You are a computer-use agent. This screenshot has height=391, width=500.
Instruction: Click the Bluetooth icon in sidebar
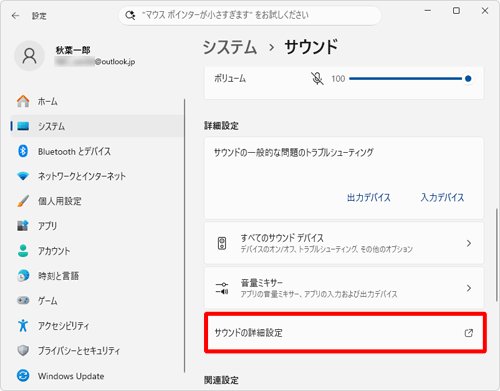(x=23, y=151)
